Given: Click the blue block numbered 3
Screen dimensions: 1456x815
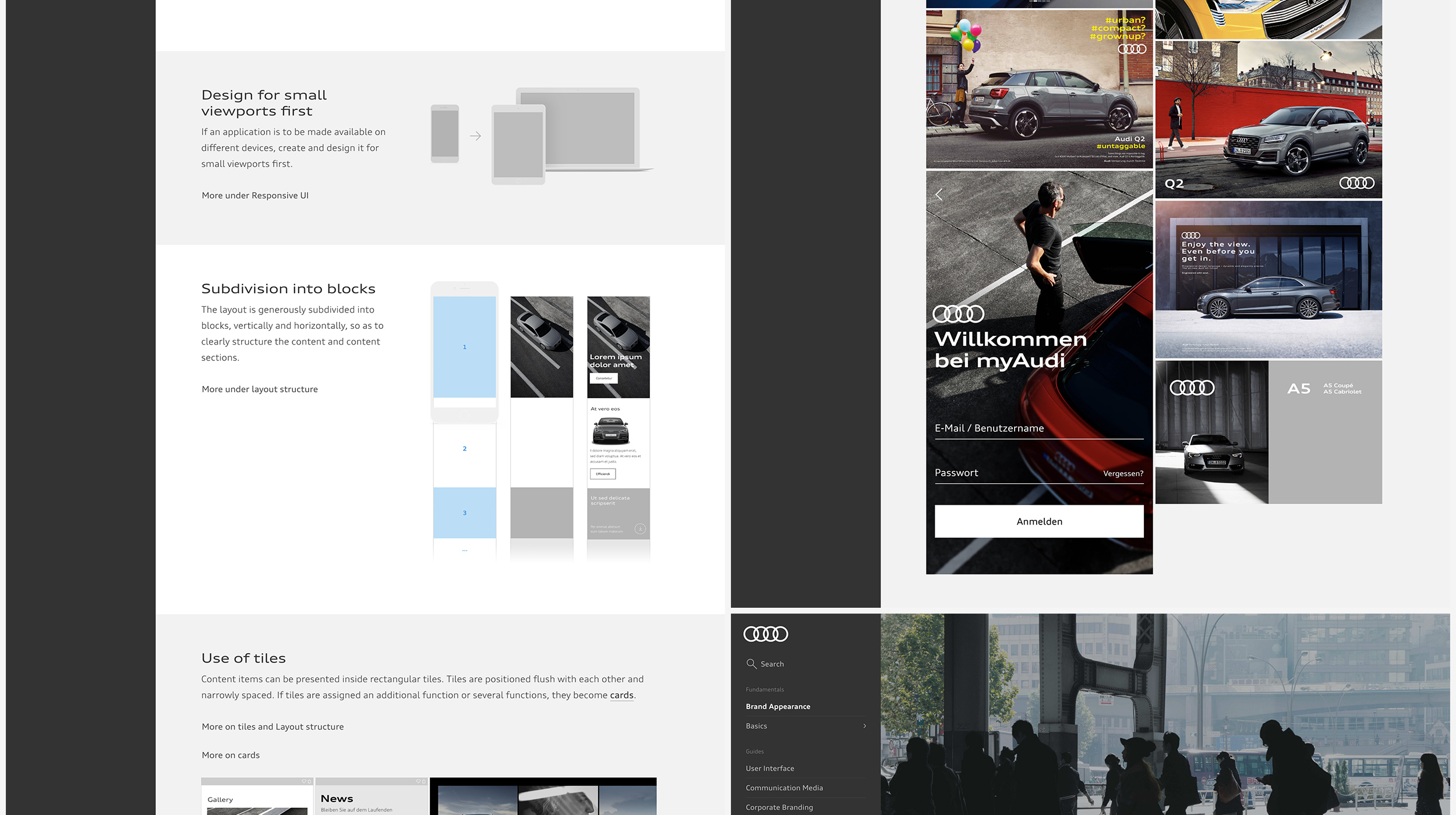Looking at the screenshot, I should click(x=464, y=513).
